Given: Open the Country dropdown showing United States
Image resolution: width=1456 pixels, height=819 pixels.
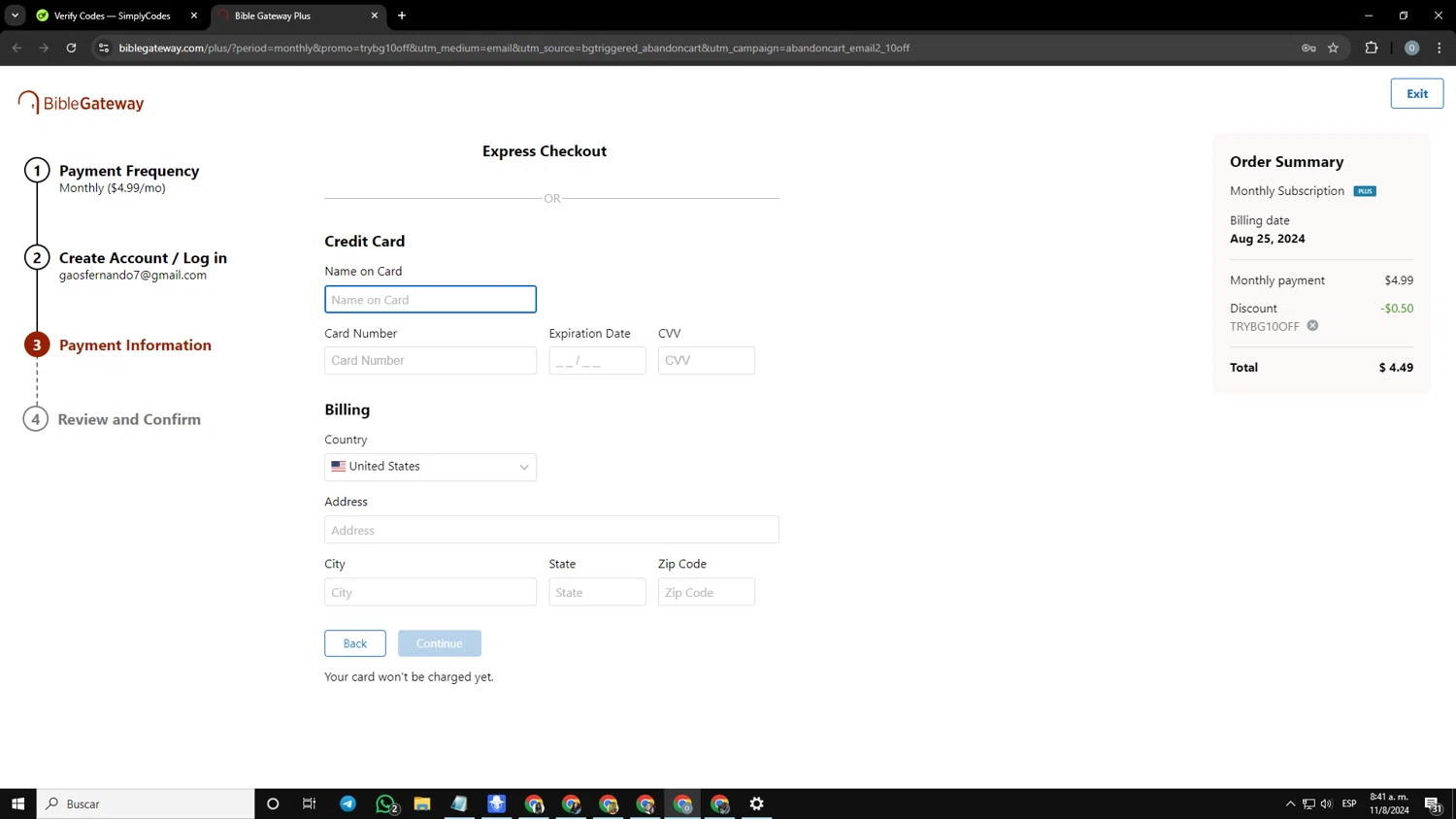Looking at the screenshot, I should coord(430,467).
